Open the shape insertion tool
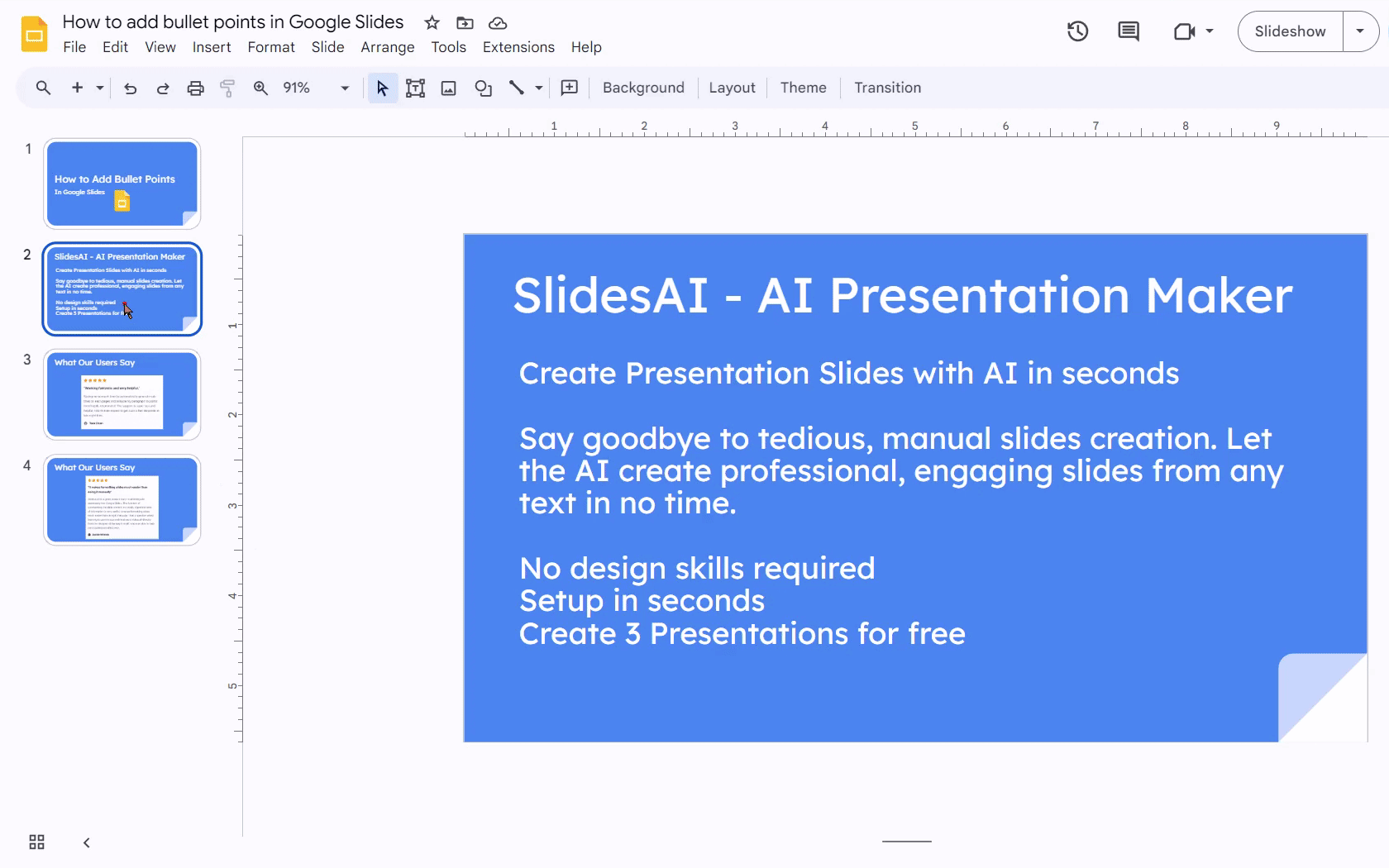1389x868 pixels. pyautogui.click(x=483, y=88)
